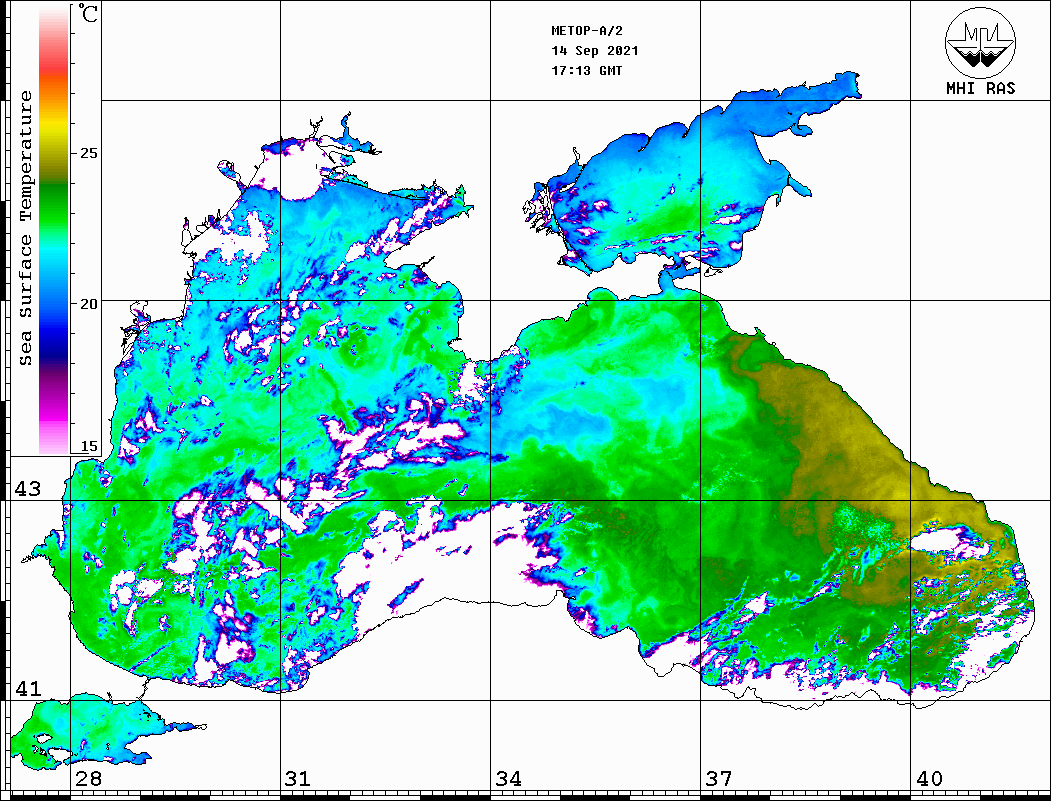Click the latitude label '43'
The width and height of the screenshot is (1051, 801).
(27, 489)
